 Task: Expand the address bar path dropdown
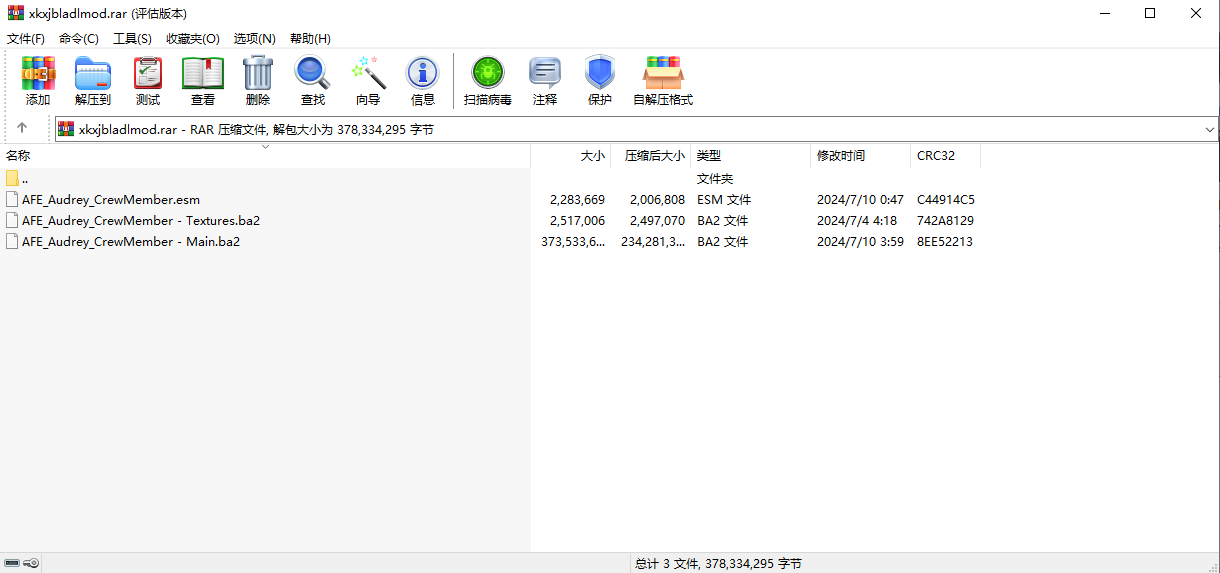click(1210, 129)
